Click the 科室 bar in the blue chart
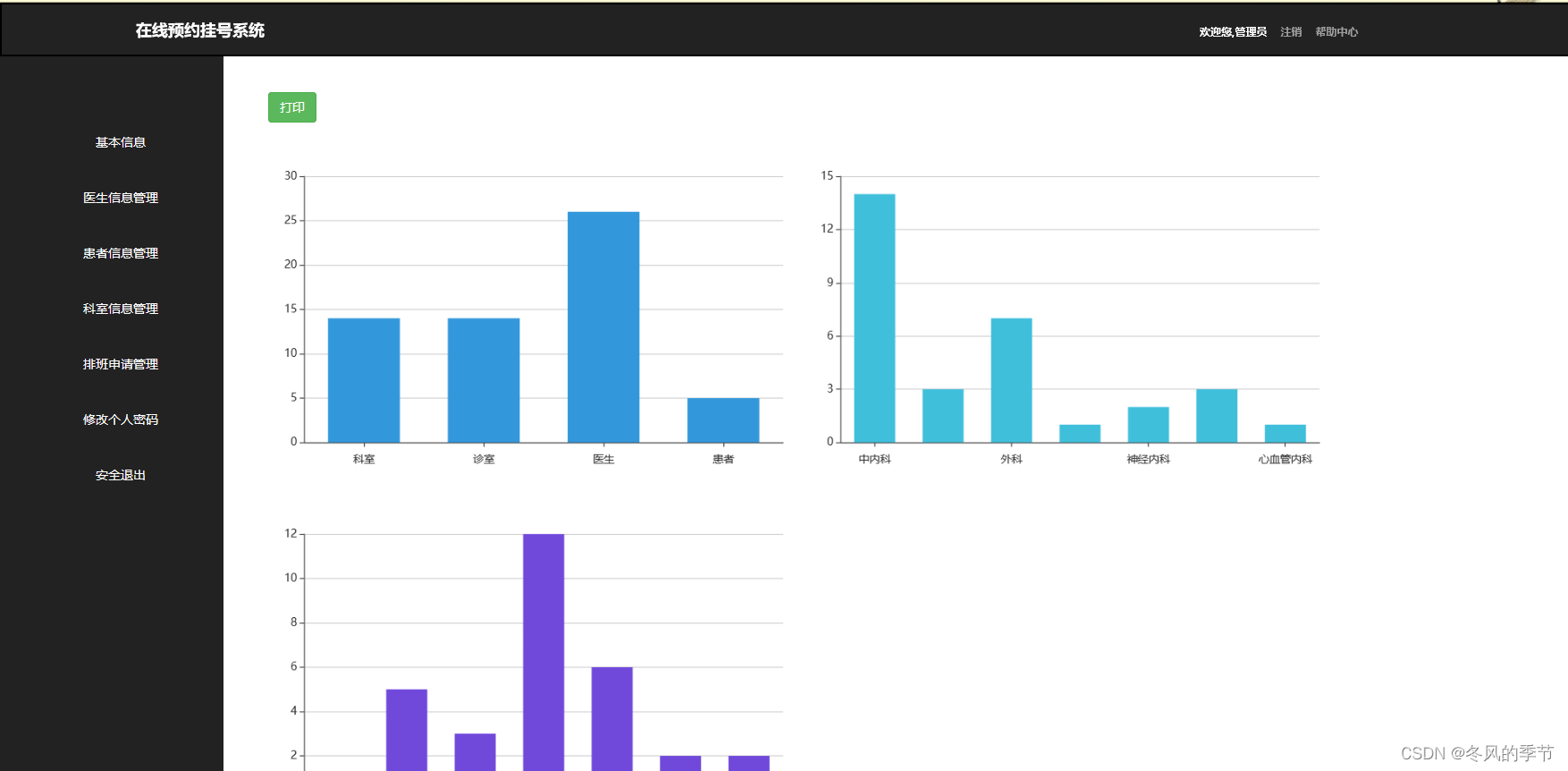Image resolution: width=1568 pixels, height=771 pixels. point(364,380)
